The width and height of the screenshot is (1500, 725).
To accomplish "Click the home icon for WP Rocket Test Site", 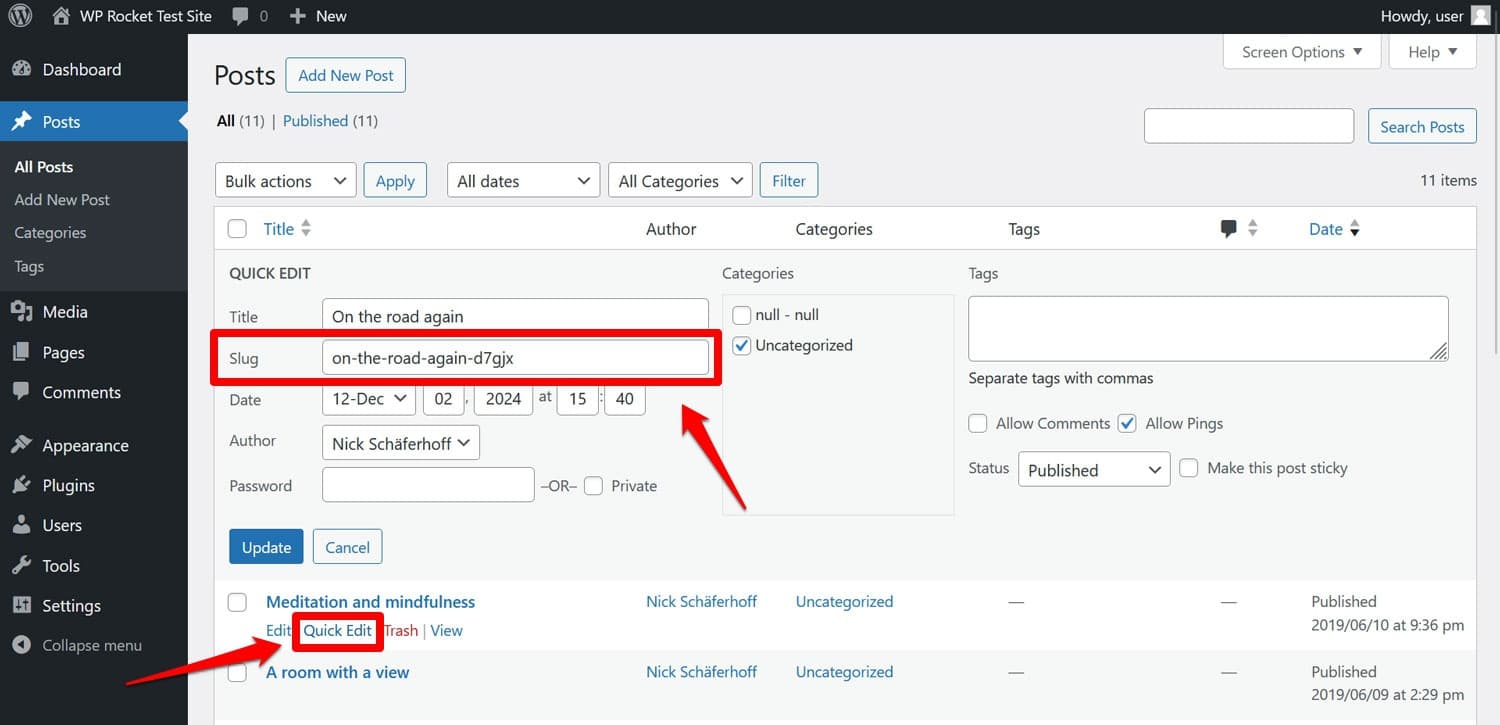I will [62, 16].
